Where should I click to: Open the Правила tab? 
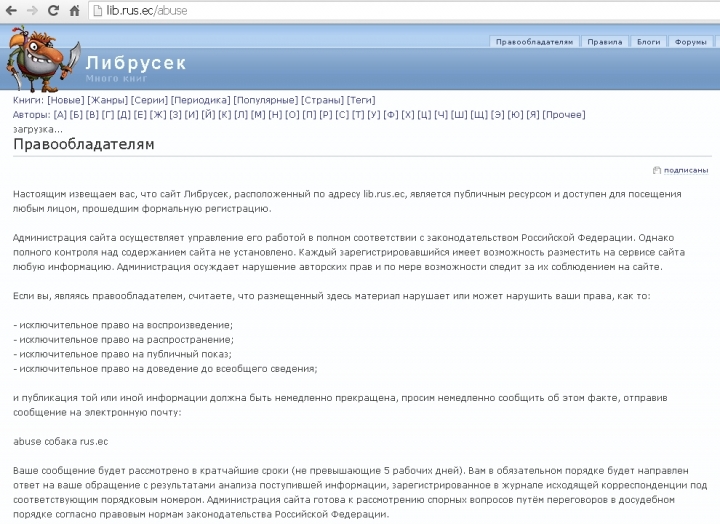click(x=605, y=42)
